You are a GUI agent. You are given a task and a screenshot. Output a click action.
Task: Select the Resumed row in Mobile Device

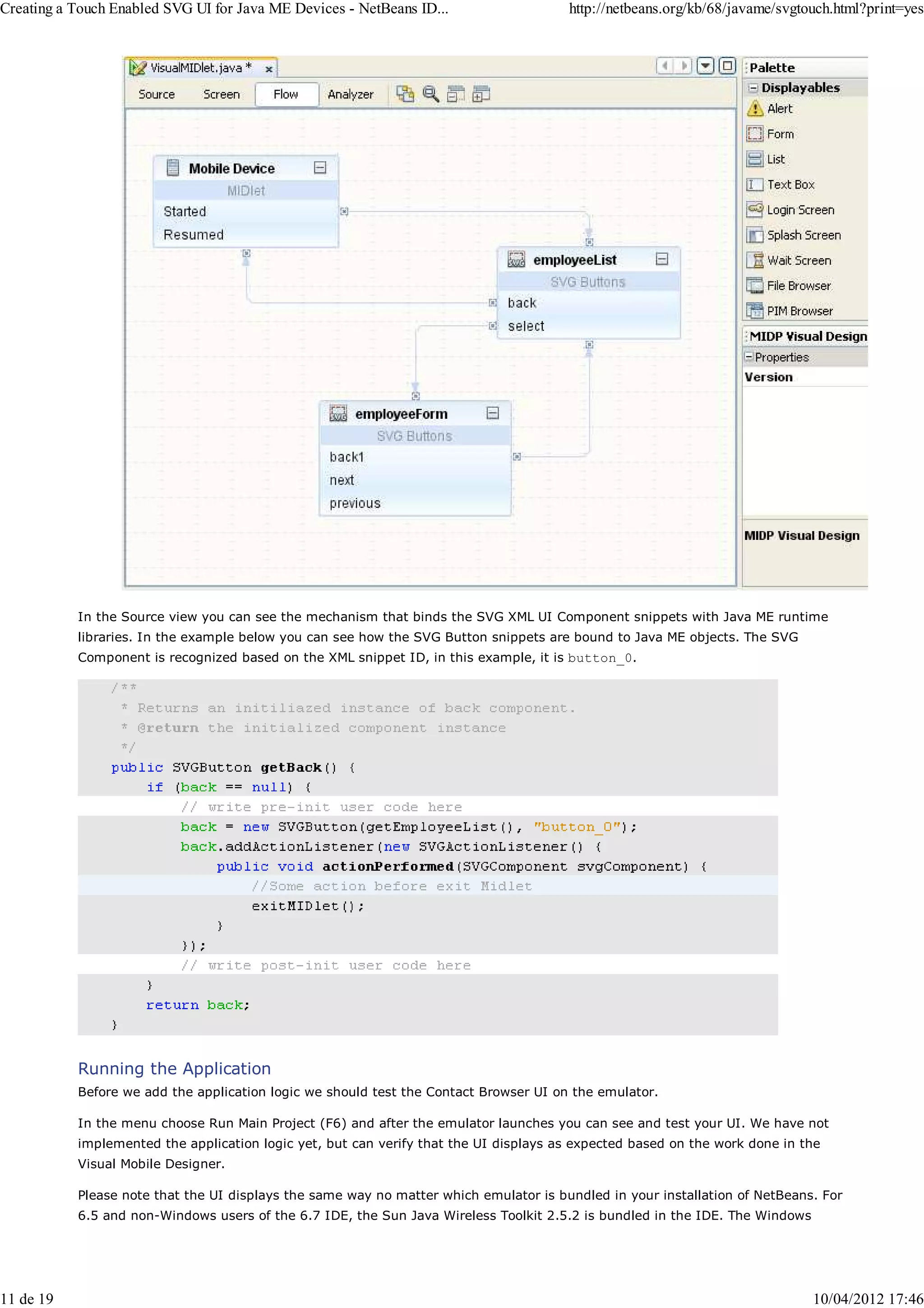click(x=246, y=235)
